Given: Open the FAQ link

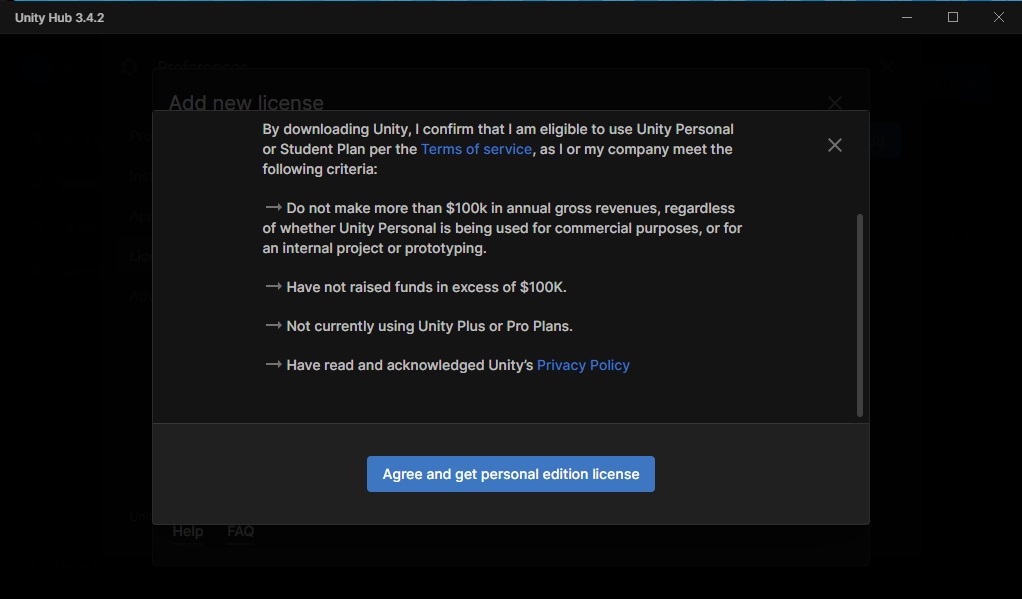Looking at the screenshot, I should click(x=241, y=531).
